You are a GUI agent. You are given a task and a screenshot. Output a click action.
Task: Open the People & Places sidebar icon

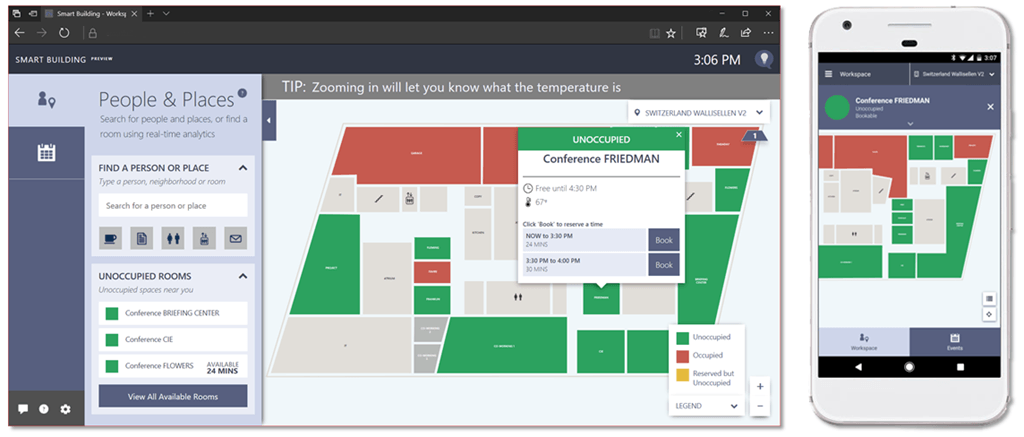[x=46, y=99]
